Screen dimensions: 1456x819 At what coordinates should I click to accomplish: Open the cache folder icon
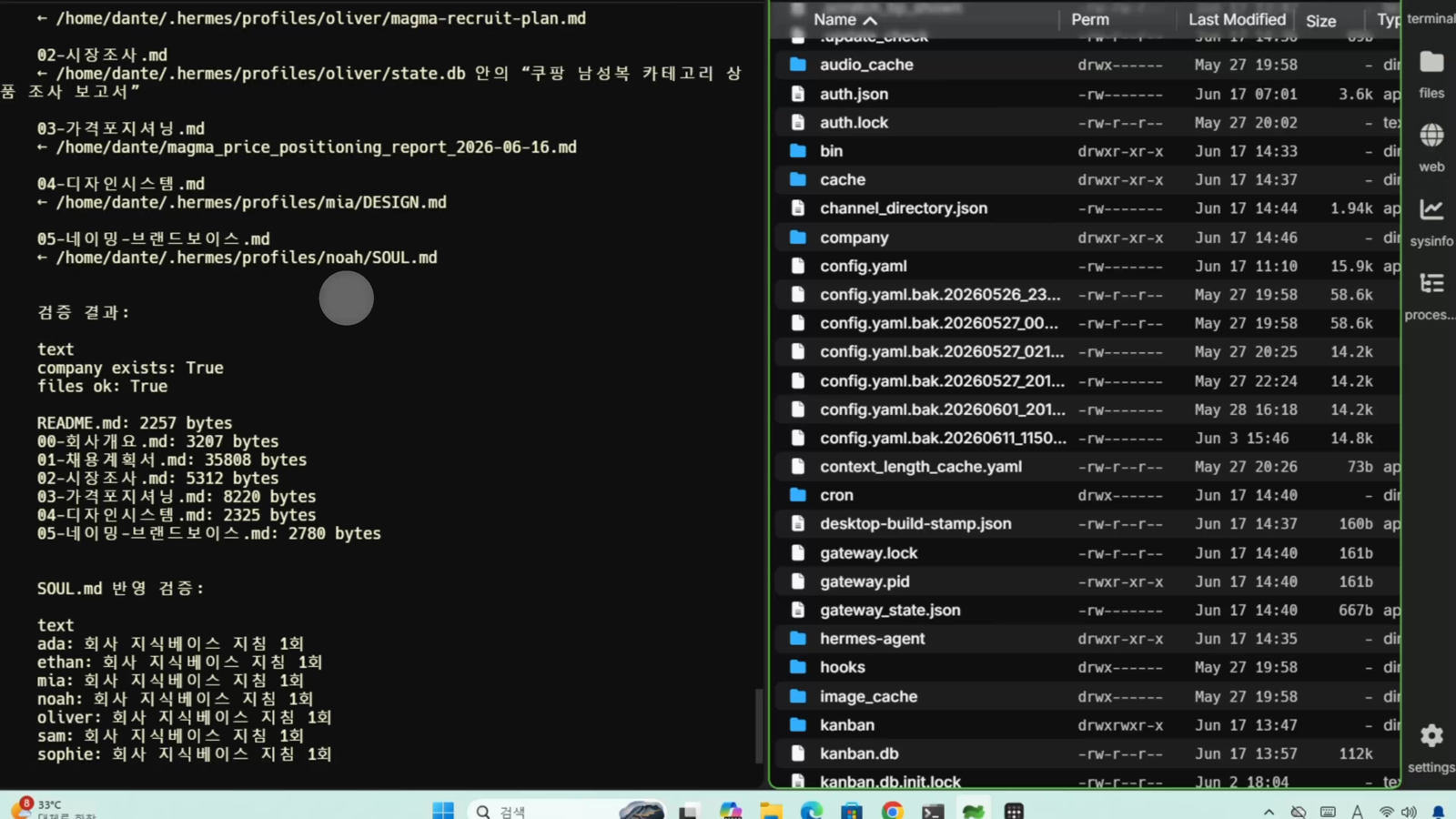[x=798, y=179]
